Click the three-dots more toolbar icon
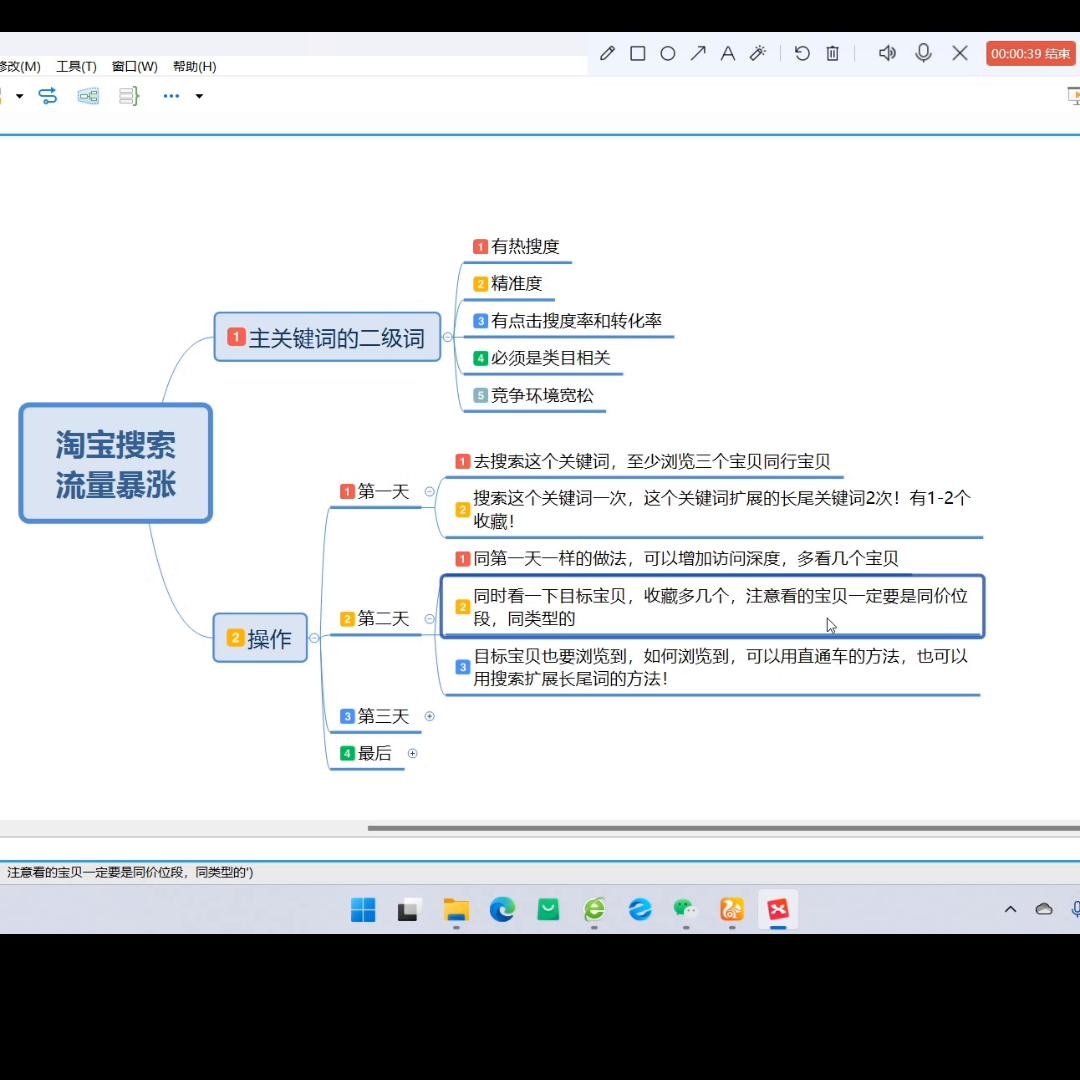1080x1080 pixels. click(172, 96)
